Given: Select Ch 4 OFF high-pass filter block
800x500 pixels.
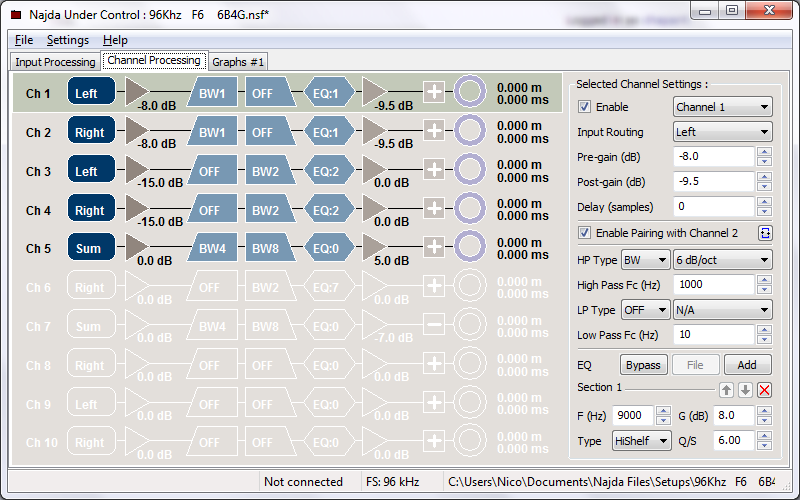Looking at the screenshot, I should click(x=212, y=209).
